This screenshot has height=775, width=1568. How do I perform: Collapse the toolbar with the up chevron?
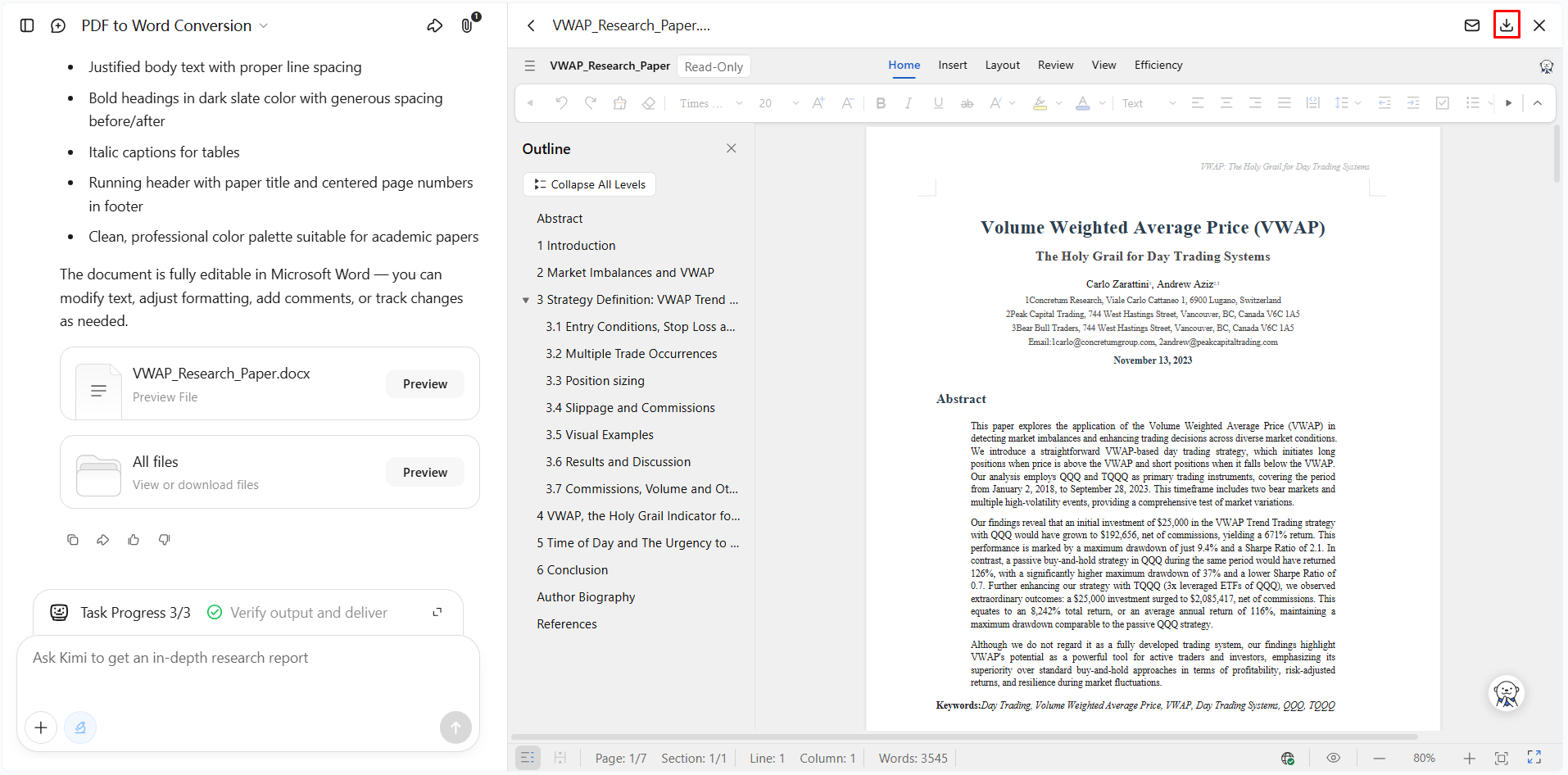coord(1538,103)
